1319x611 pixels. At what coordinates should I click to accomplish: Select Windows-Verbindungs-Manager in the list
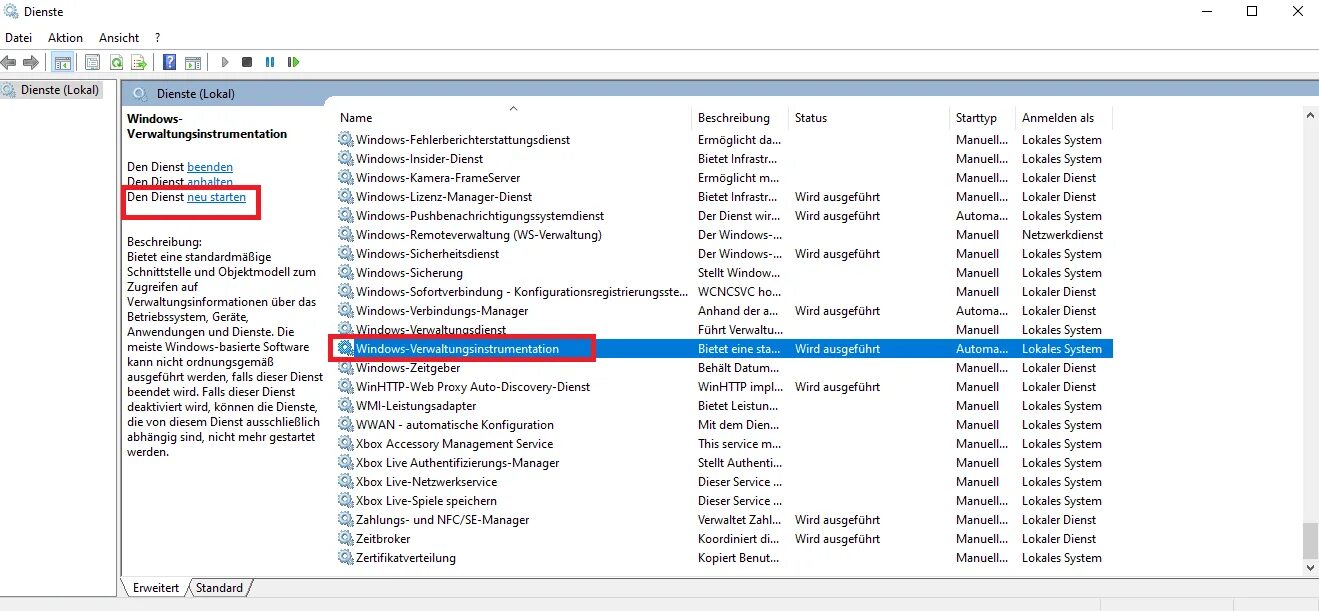(442, 310)
